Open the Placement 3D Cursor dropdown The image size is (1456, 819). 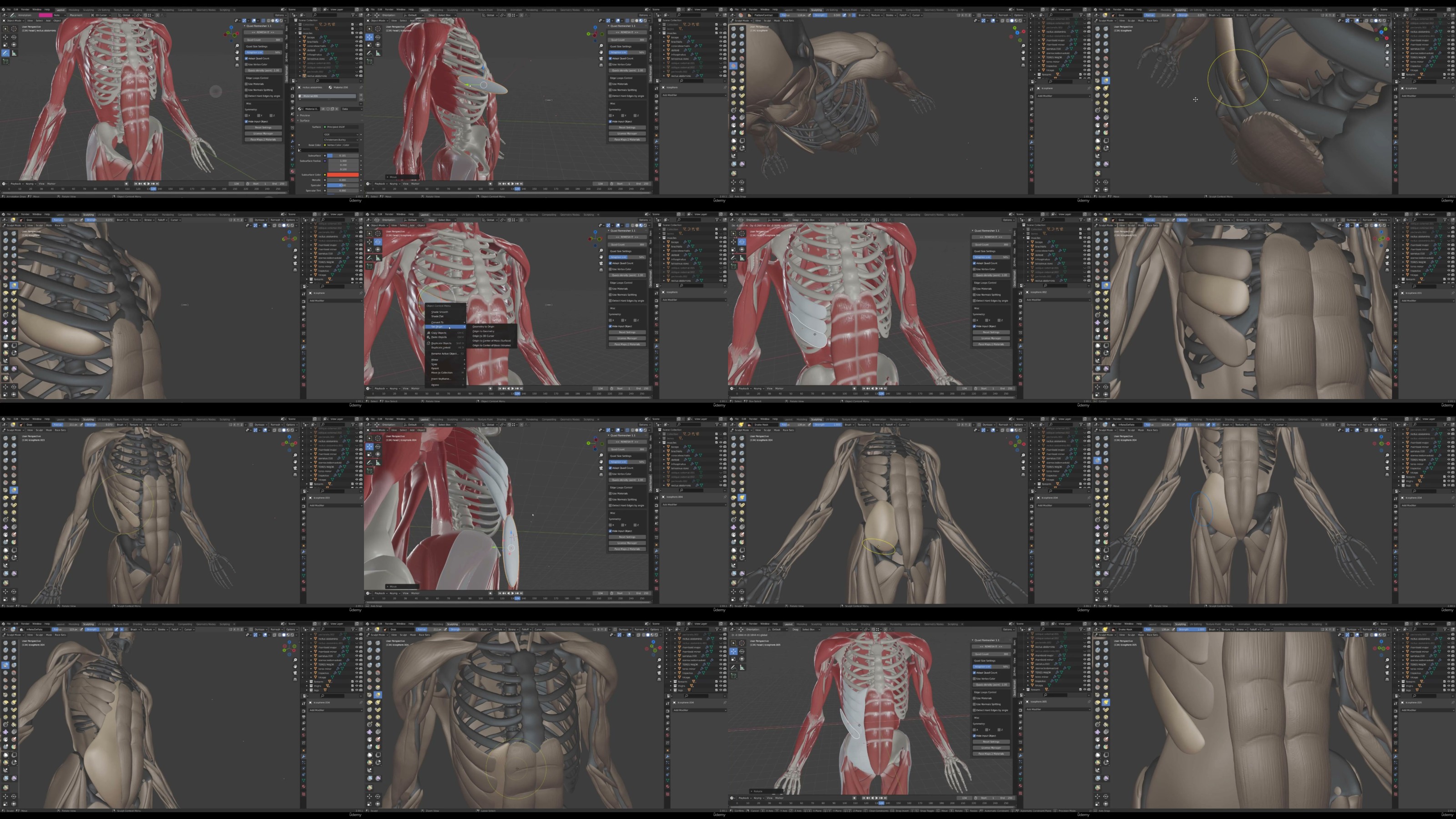coord(101,15)
